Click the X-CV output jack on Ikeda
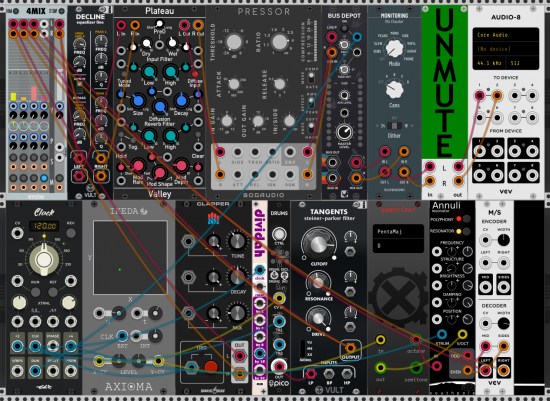 click(99, 360)
